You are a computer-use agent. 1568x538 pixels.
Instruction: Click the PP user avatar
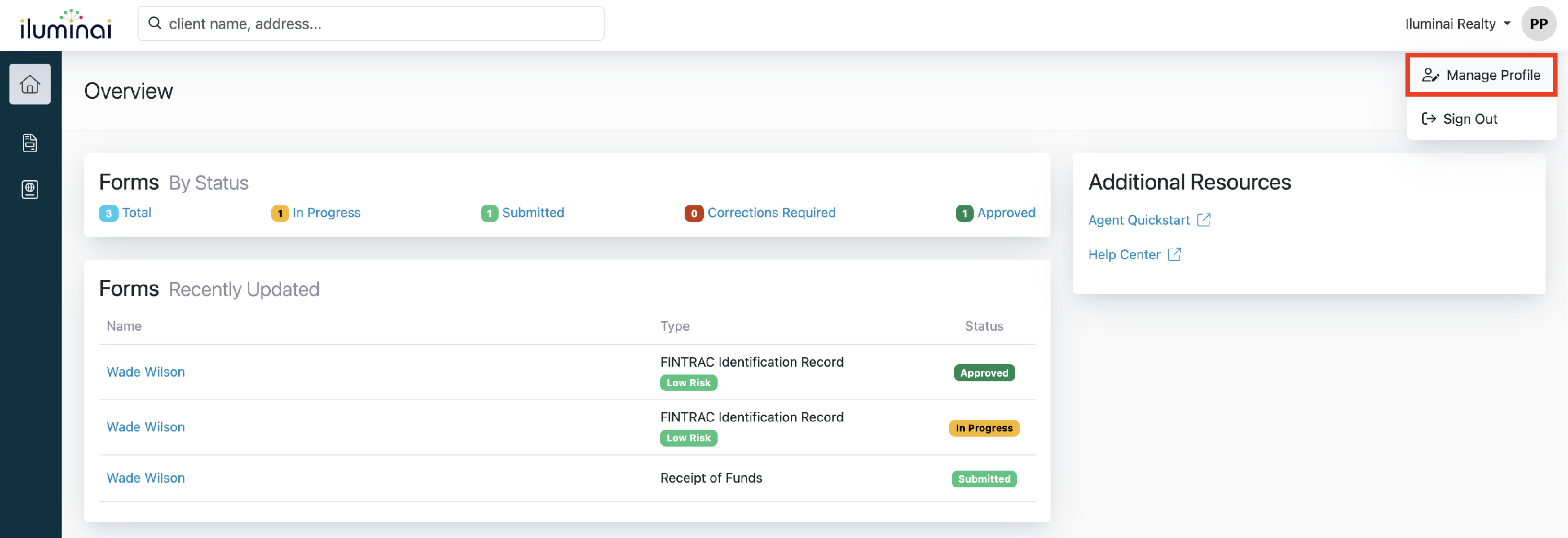click(x=1538, y=24)
